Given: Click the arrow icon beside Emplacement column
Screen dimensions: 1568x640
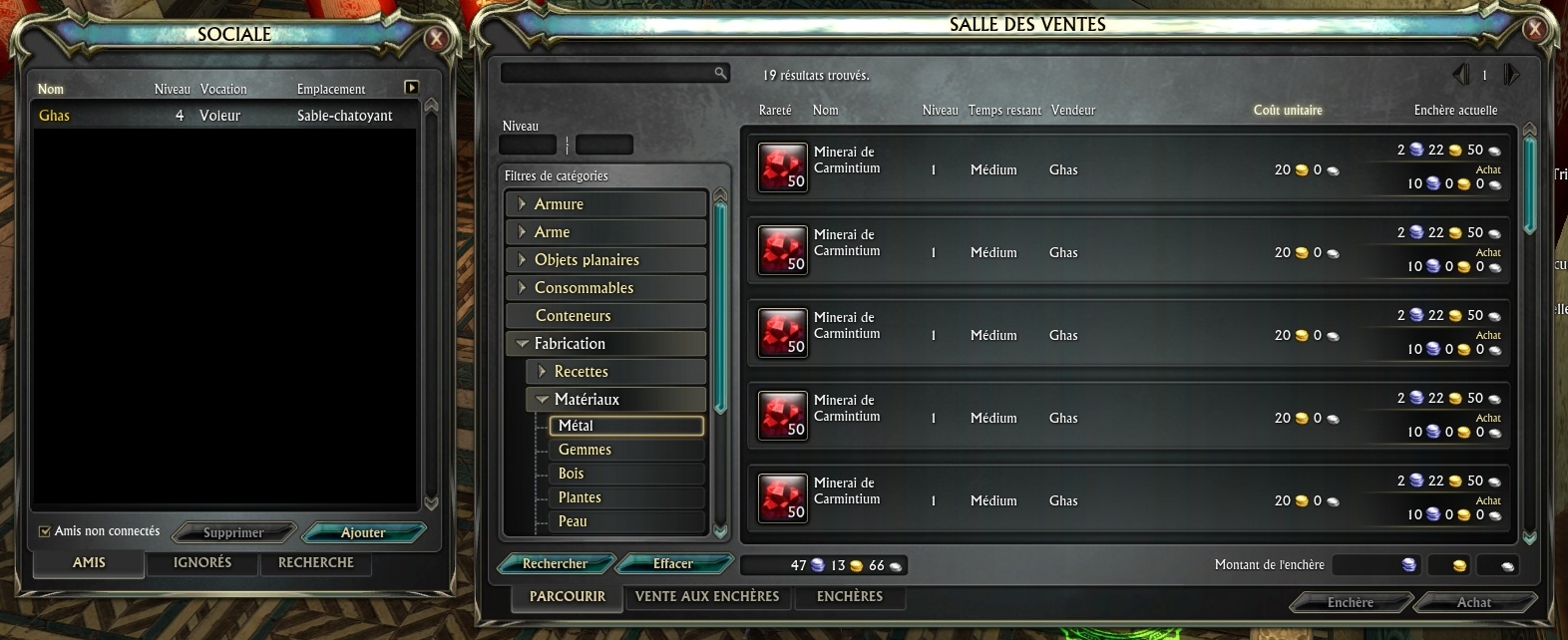Looking at the screenshot, I should pyautogui.click(x=411, y=88).
